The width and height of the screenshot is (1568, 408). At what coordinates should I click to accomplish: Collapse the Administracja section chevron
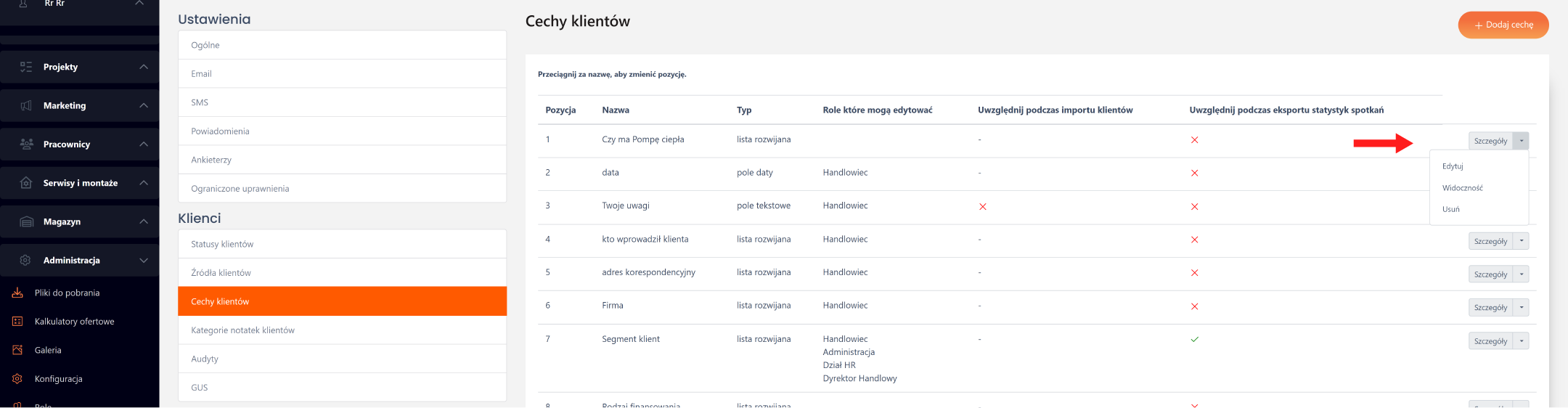coord(144,260)
